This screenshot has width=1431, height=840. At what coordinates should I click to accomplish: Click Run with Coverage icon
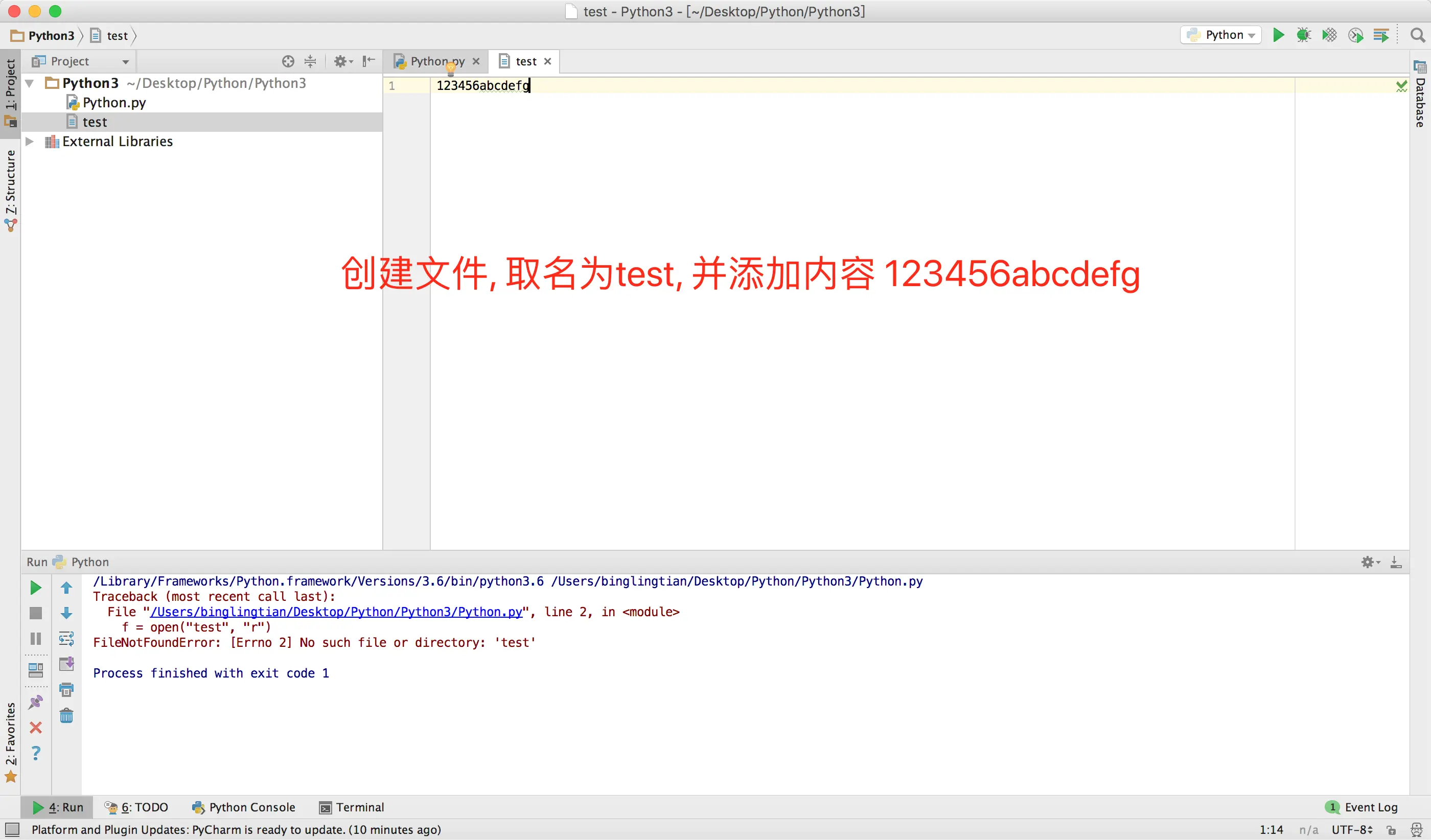click(x=1329, y=35)
